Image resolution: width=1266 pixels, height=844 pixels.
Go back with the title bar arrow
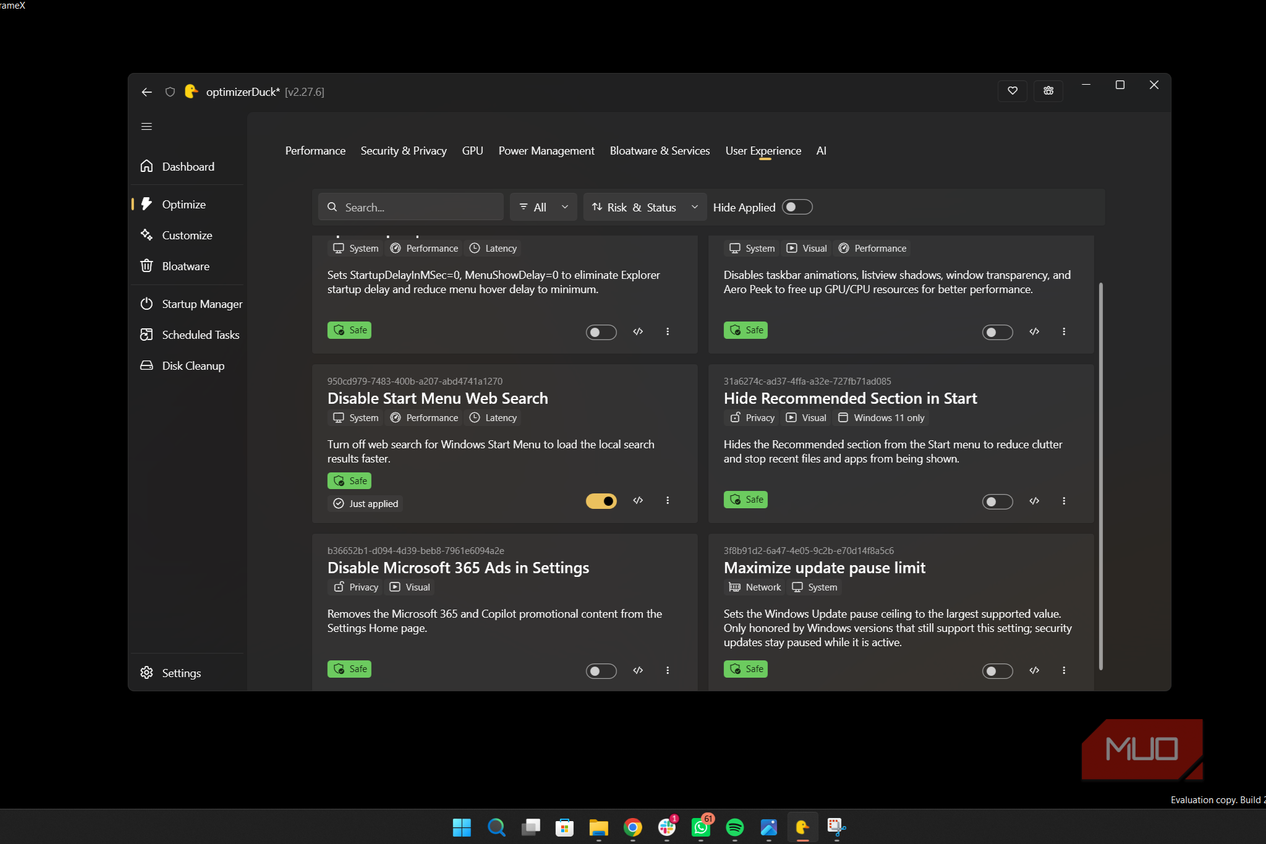147,92
